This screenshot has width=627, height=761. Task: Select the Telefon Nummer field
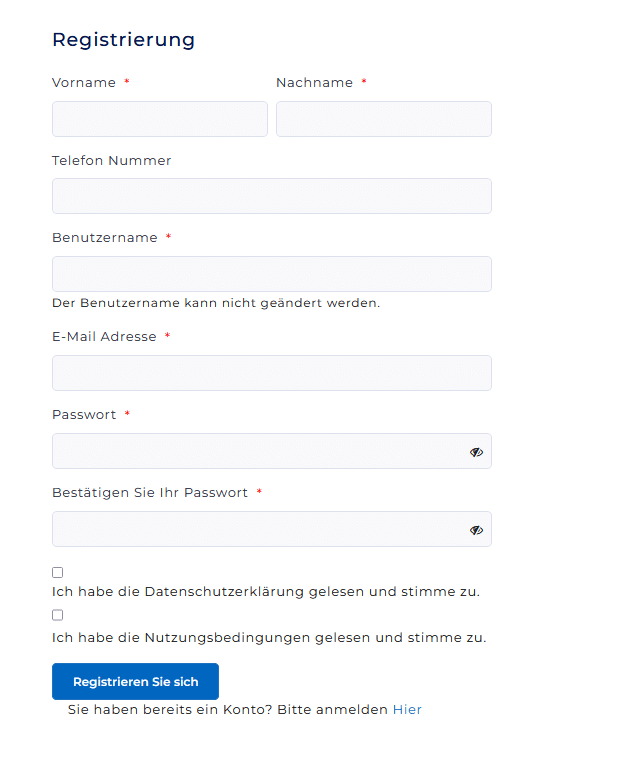pos(272,196)
